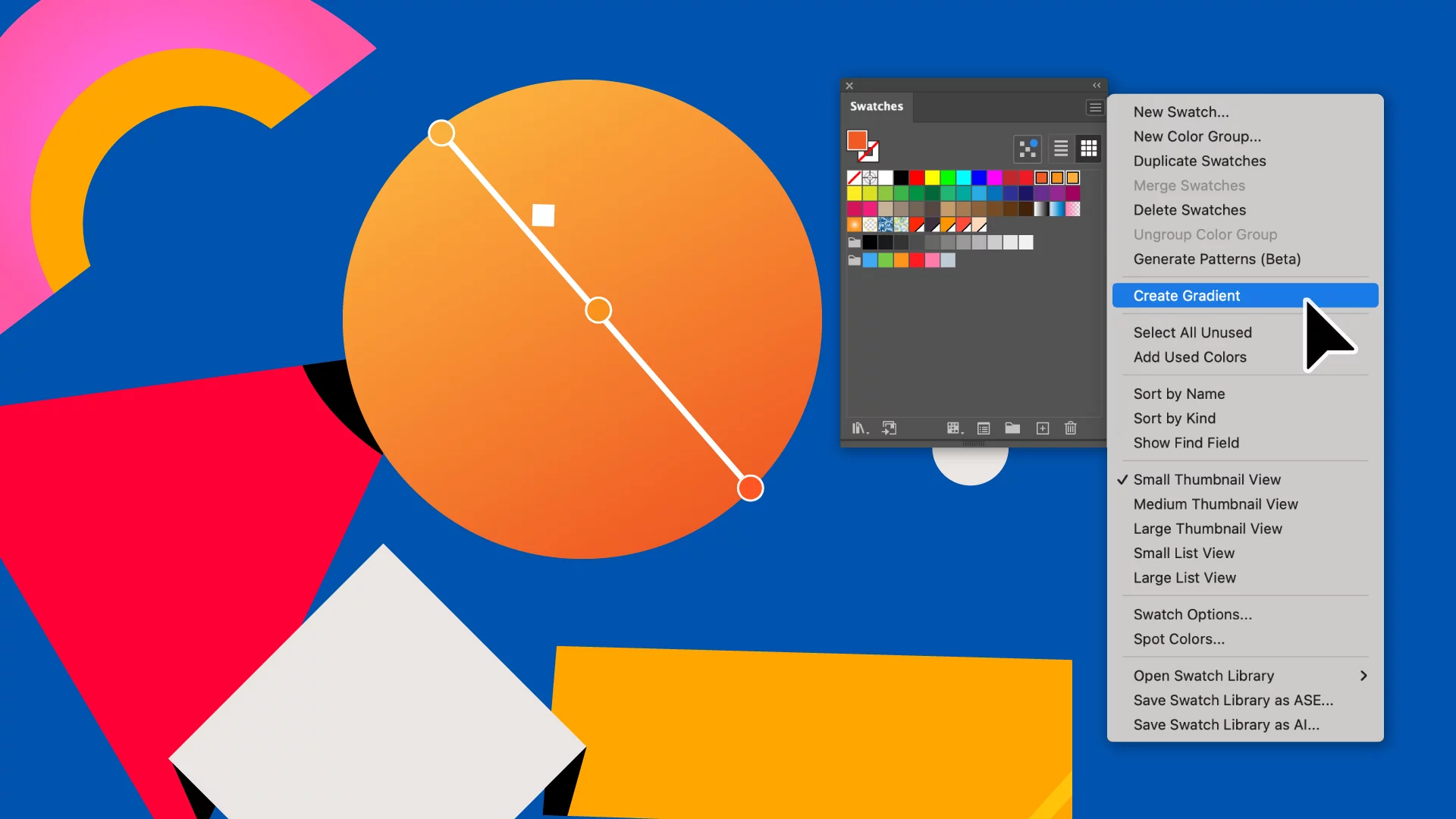
Task: Click New Color Group... menu entry
Action: (x=1197, y=136)
